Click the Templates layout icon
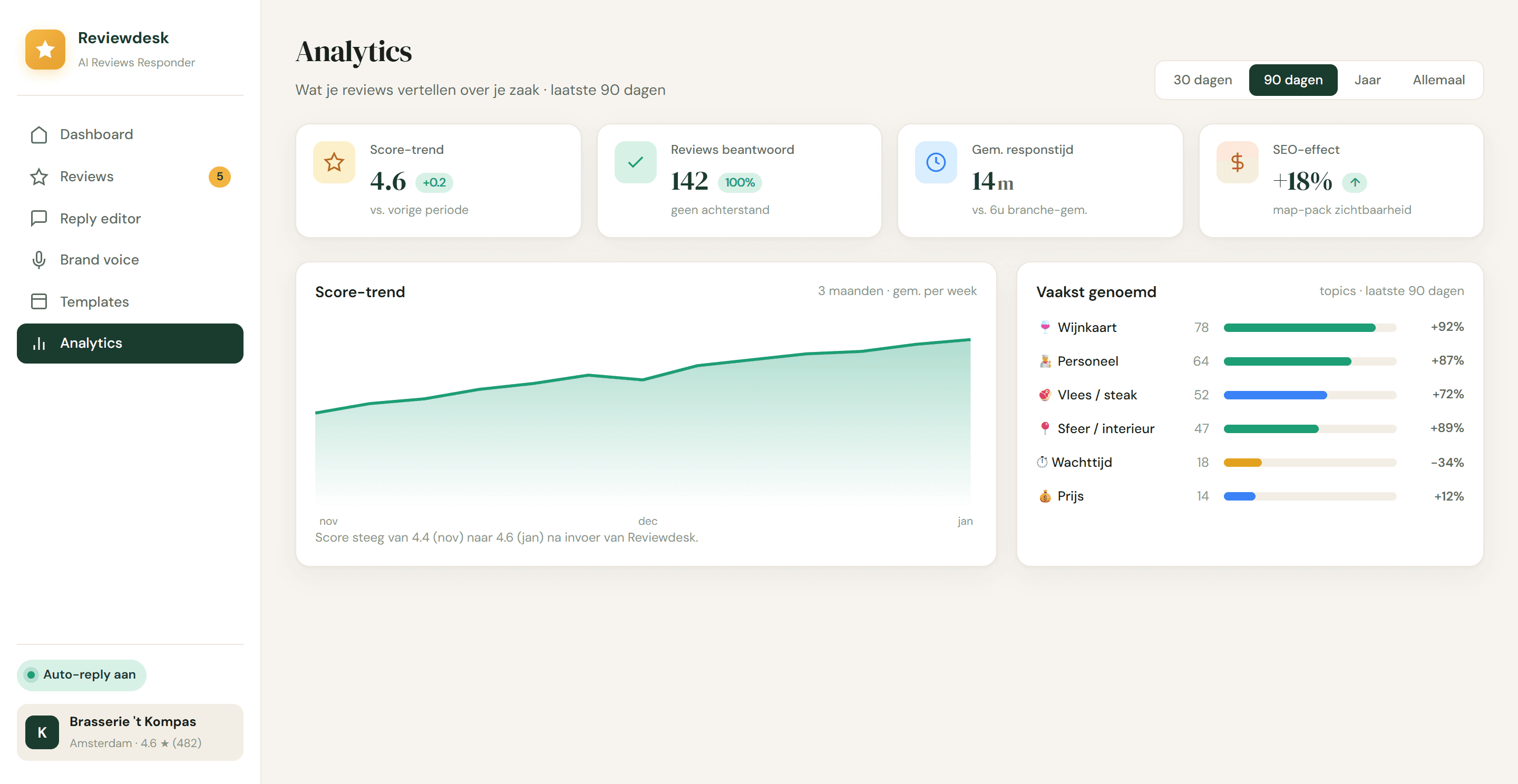 point(39,301)
